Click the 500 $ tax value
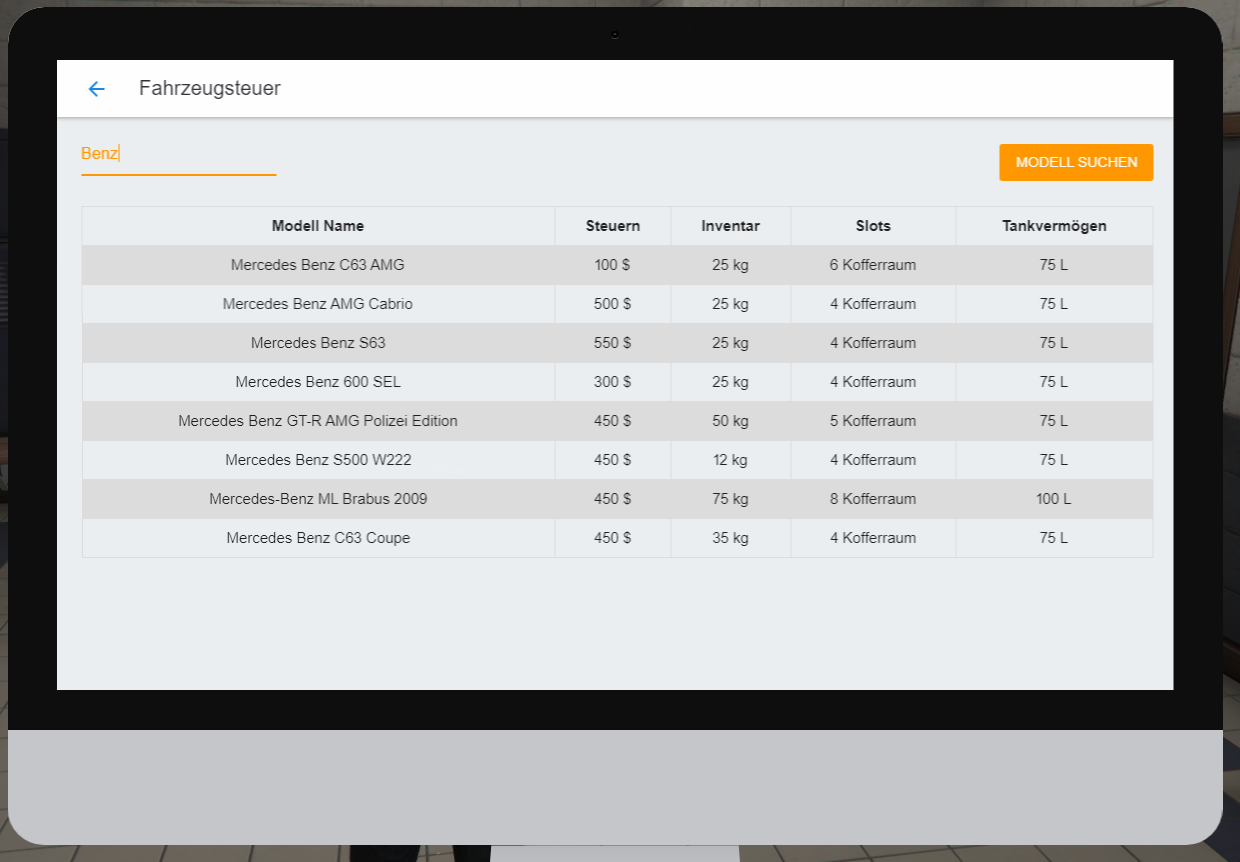This screenshot has width=1240, height=862. click(x=613, y=304)
